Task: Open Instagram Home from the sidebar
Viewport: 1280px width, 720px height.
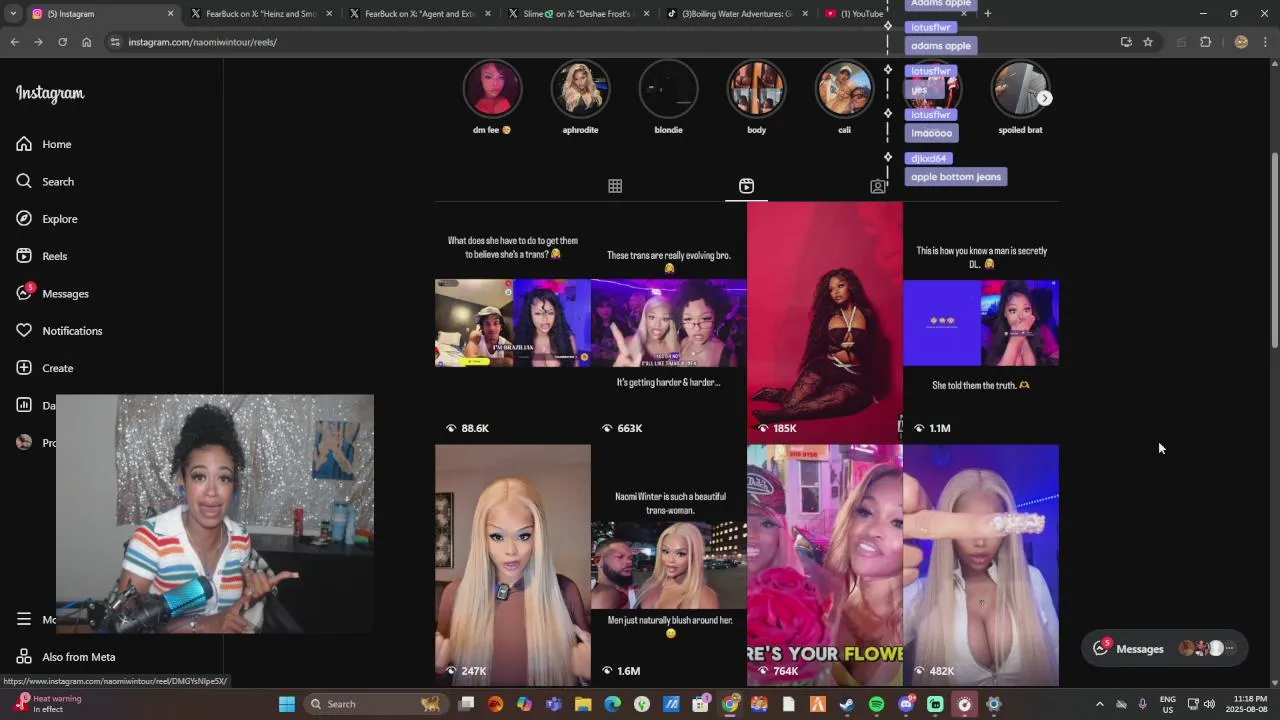Action: pos(44,144)
